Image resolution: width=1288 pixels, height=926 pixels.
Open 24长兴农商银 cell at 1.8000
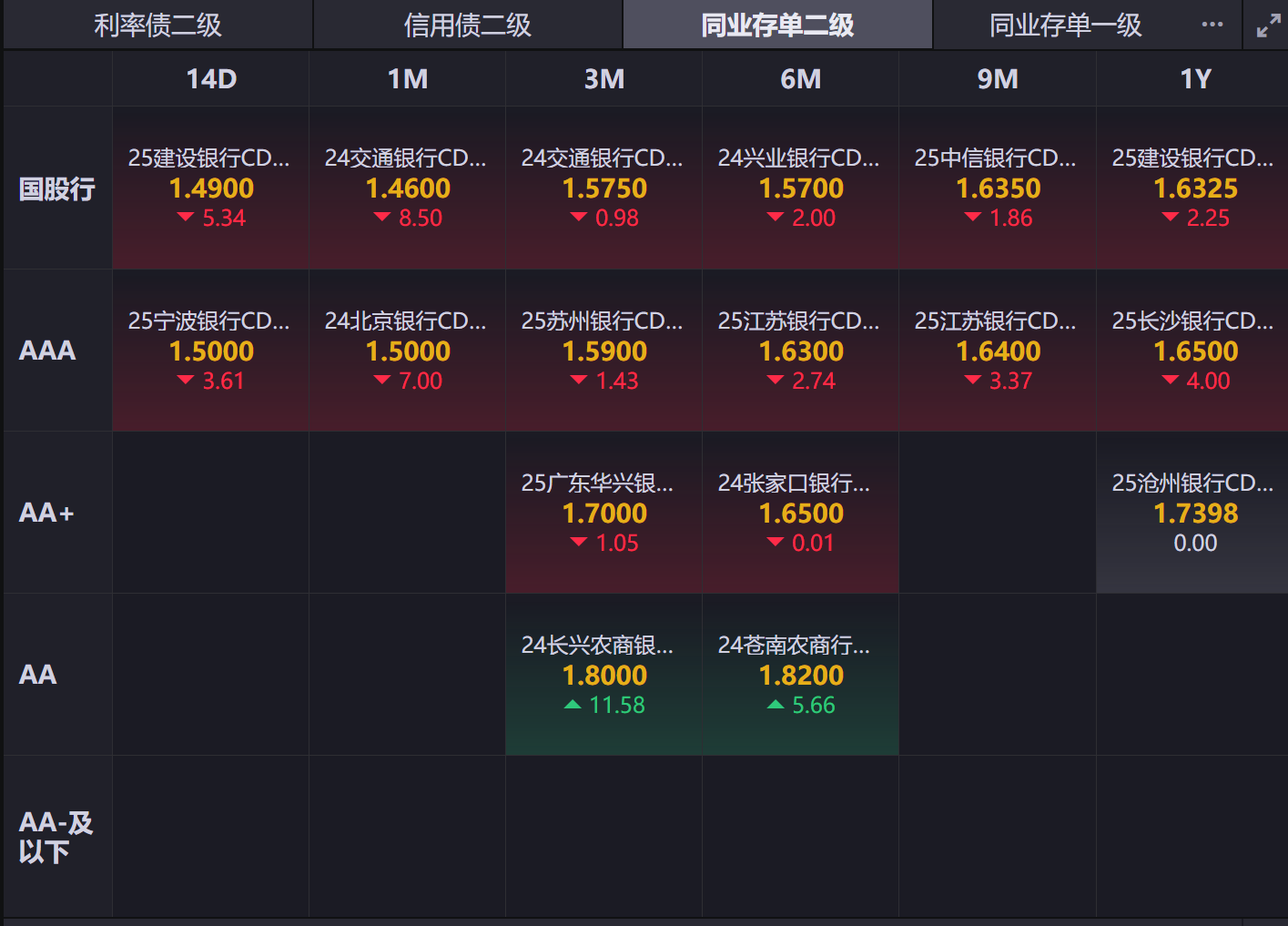[x=604, y=675]
